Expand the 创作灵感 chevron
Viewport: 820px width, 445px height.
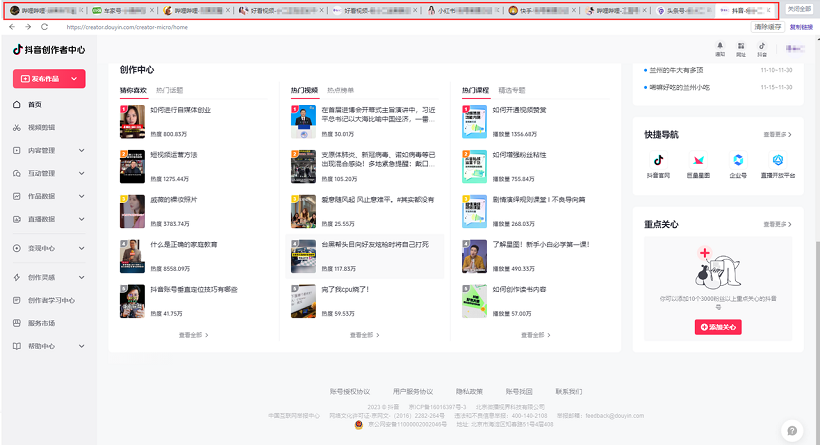(x=82, y=278)
